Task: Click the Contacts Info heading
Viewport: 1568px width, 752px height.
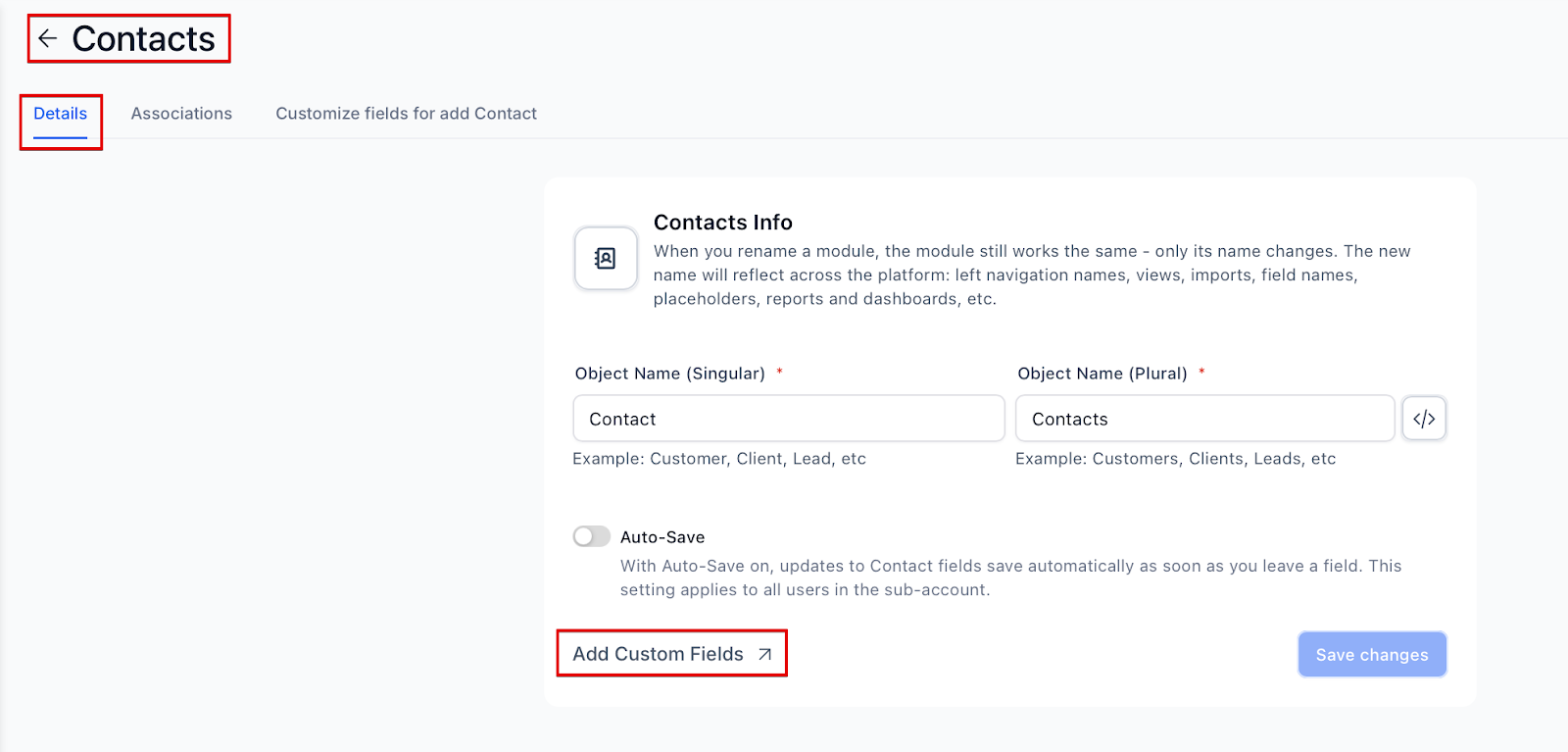Action: pos(723,223)
